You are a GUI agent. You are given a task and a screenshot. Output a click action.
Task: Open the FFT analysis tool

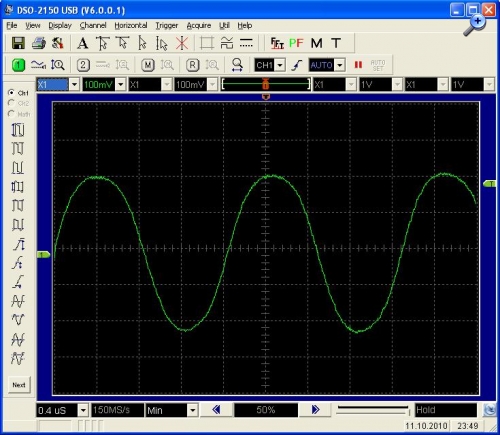click(x=277, y=43)
